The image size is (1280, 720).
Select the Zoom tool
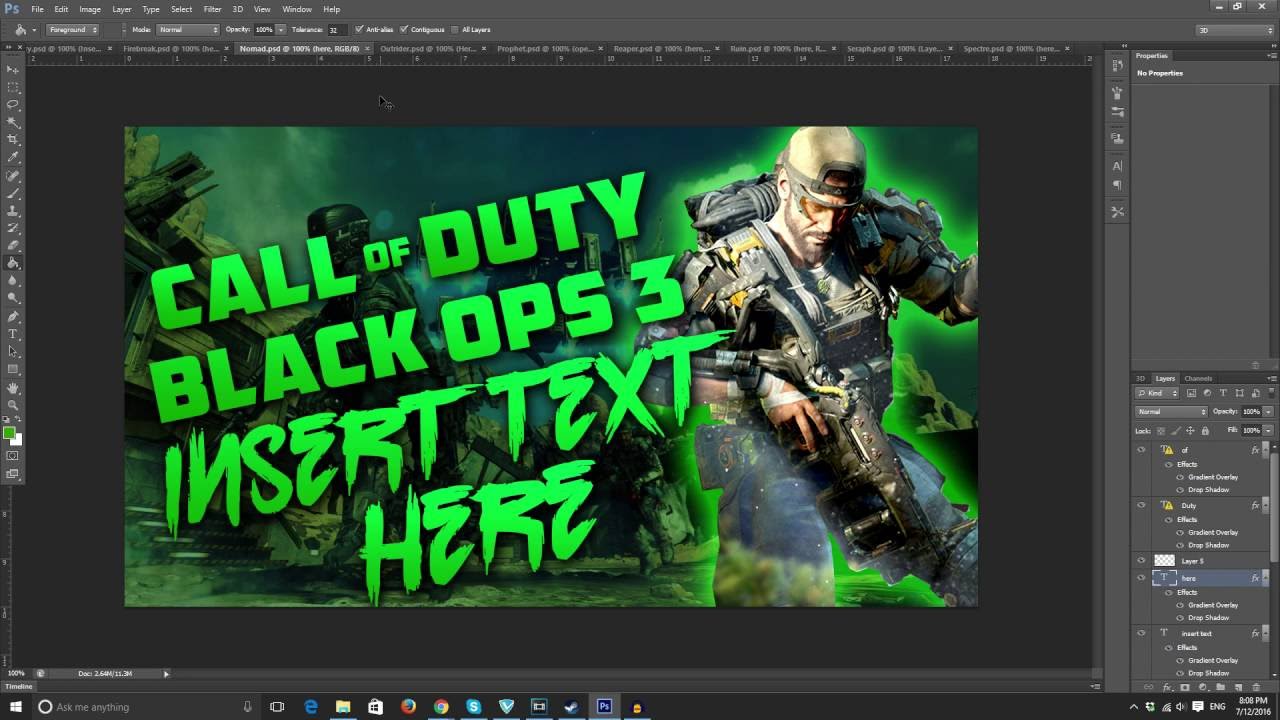(x=13, y=405)
